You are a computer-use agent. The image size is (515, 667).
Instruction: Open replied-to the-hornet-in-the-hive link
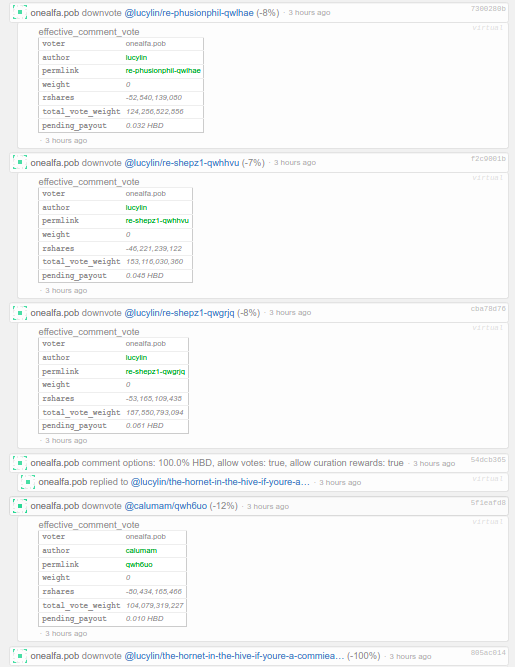220,482
